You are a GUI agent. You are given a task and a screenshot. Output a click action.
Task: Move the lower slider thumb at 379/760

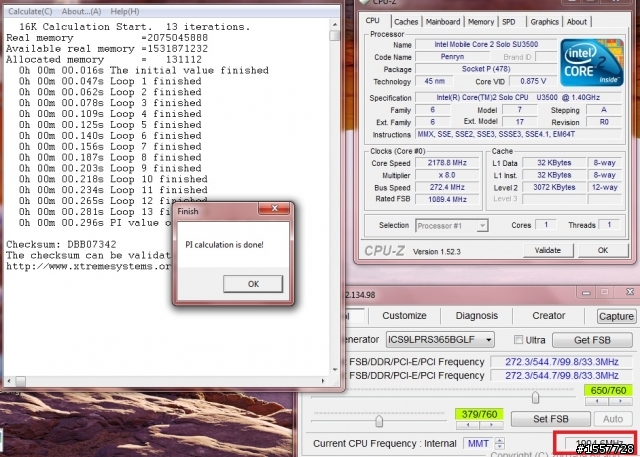[379, 421]
